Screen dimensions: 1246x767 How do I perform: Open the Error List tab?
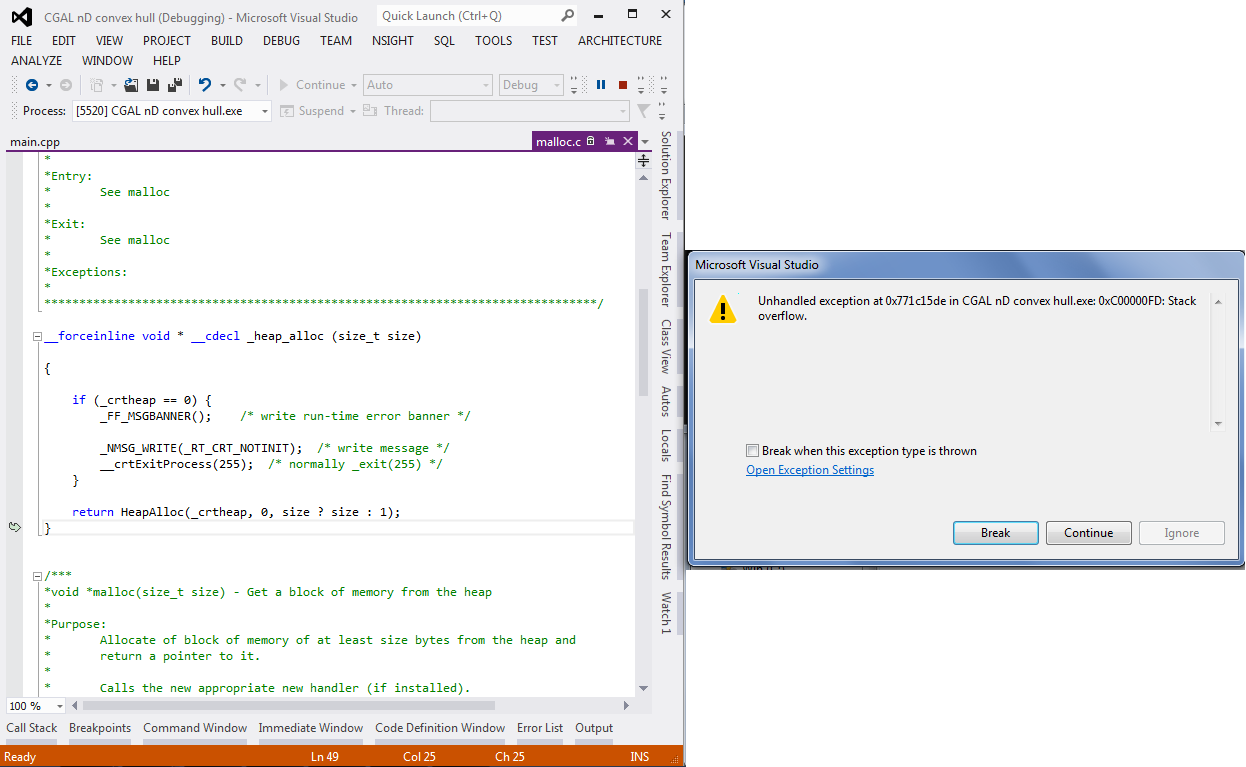click(x=540, y=728)
